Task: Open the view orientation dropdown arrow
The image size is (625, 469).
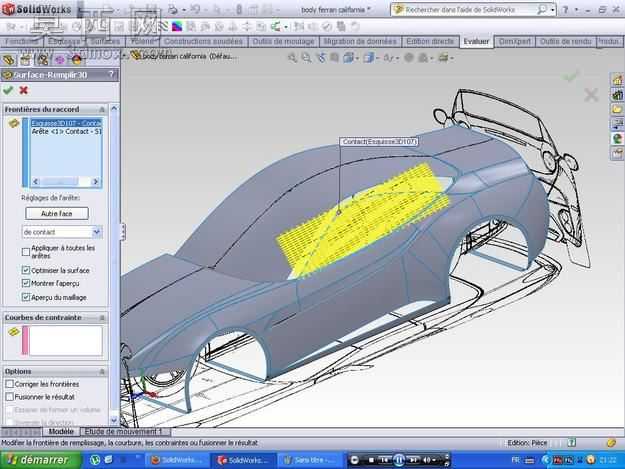Action: [x=357, y=59]
